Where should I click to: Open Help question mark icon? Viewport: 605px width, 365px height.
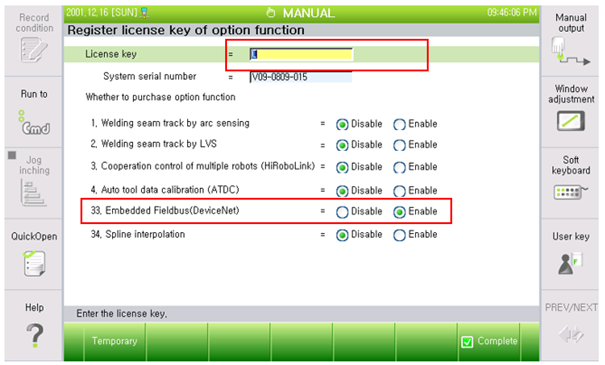(x=35, y=335)
